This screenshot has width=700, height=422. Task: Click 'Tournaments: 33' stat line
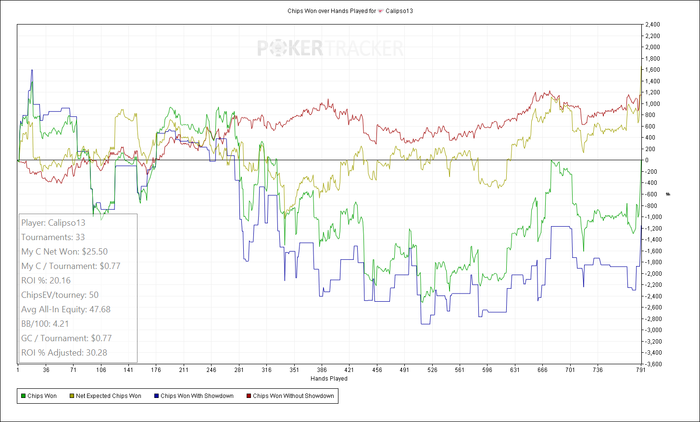pyautogui.click(x=53, y=237)
